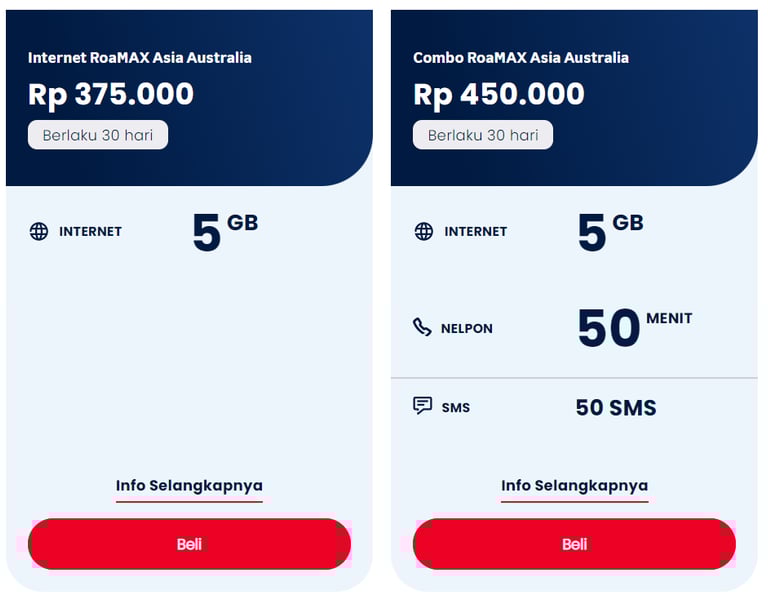Click the phone Nelpon icon
This screenshot has width=768, height=604.
pyautogui.click(x=422, y=327)
